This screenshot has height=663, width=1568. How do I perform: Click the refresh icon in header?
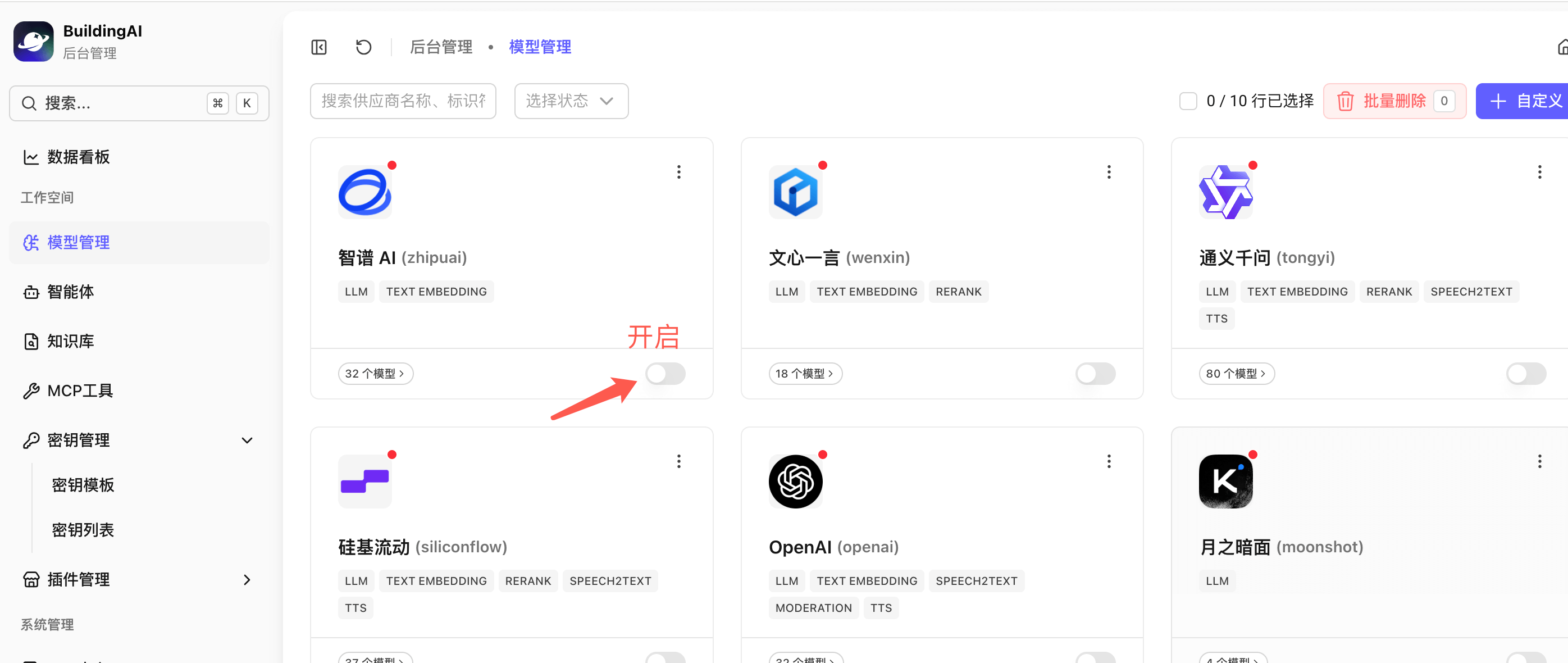(363, 47)
